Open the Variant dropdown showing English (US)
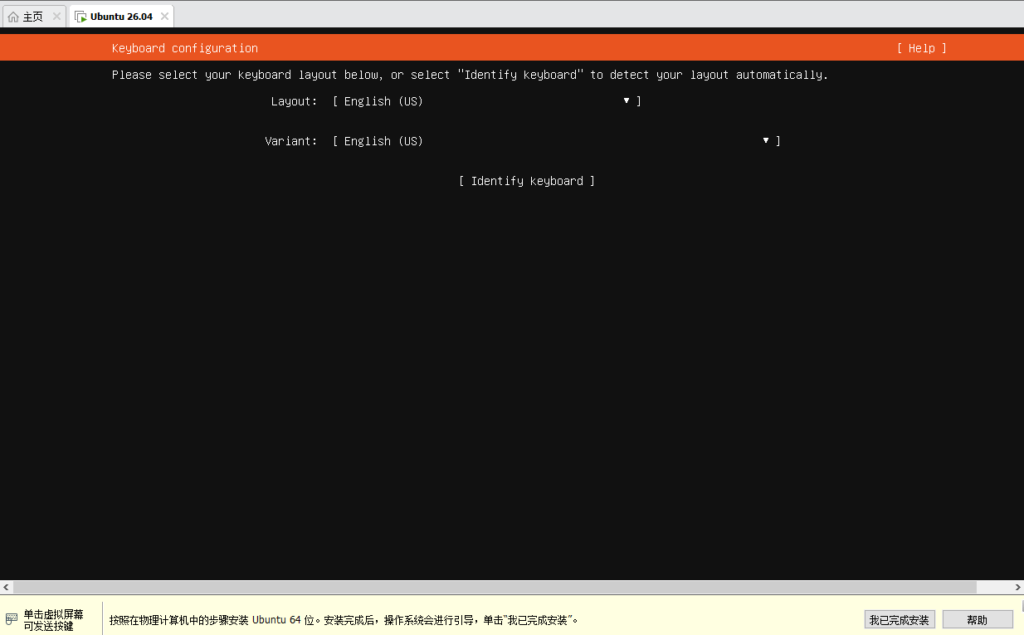1024x635 pixels. click(556, 141)
